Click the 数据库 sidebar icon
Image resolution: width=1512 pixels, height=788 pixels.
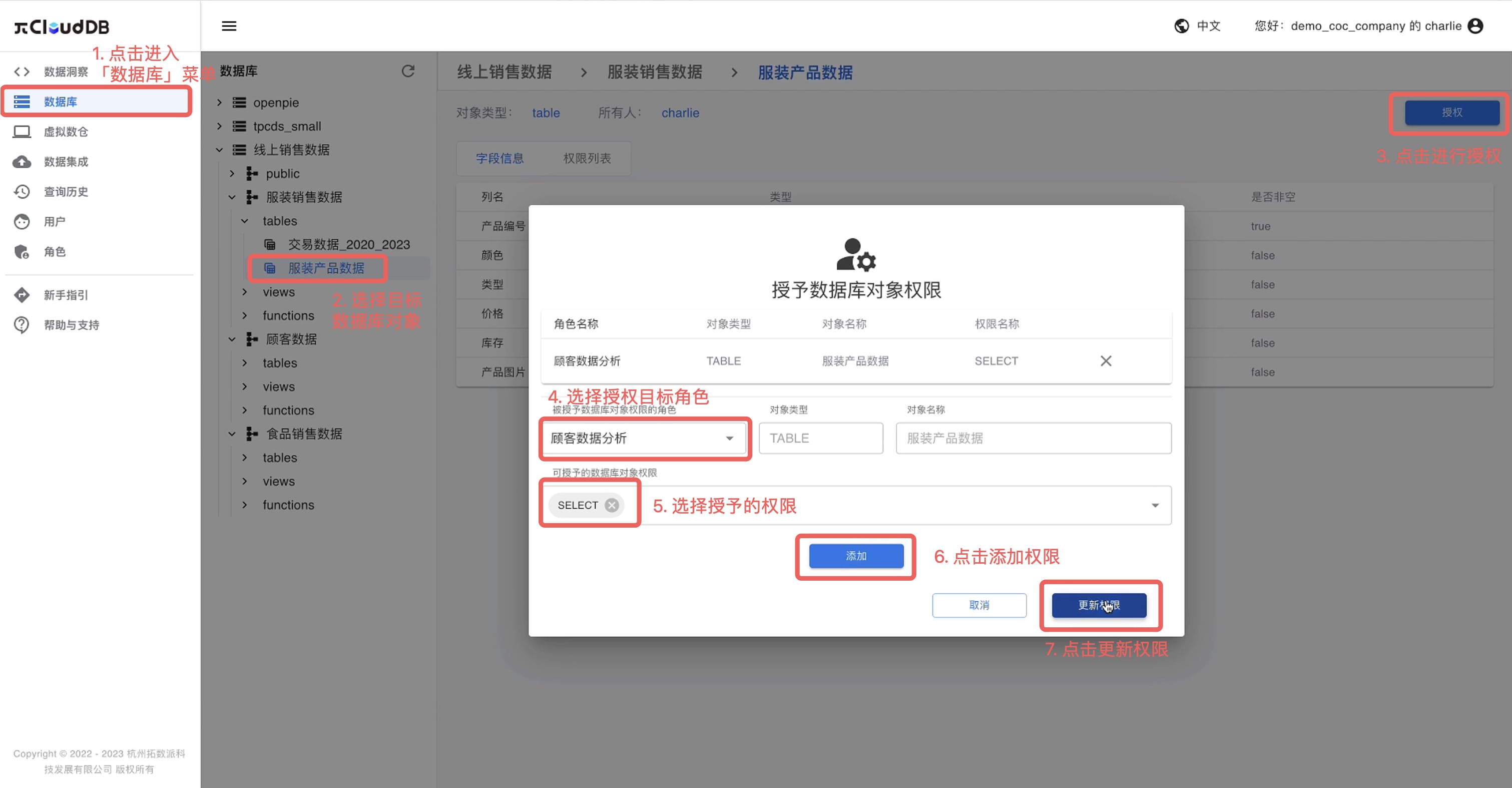click(22, 102)
